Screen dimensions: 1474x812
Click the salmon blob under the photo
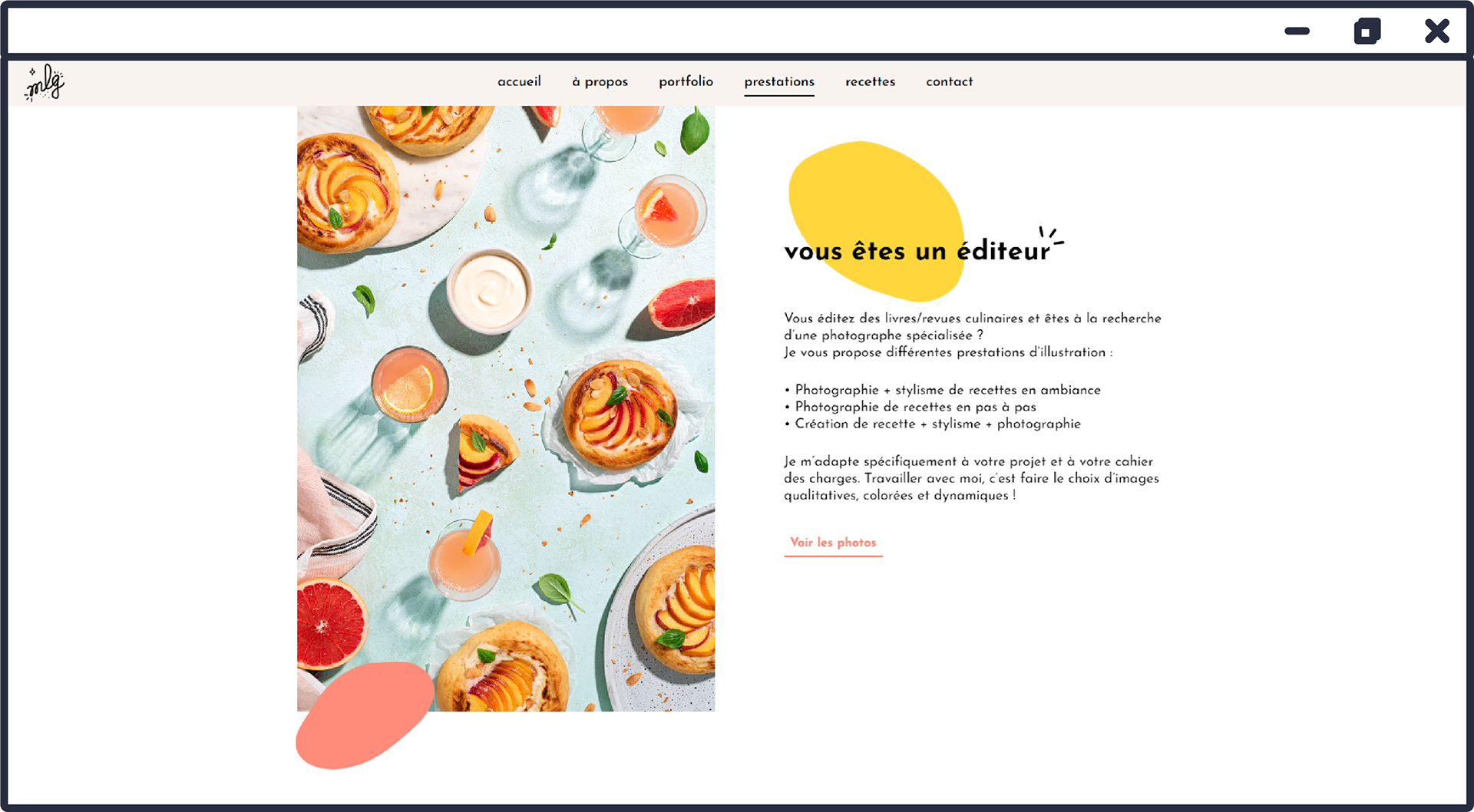[x=365, y=715]
